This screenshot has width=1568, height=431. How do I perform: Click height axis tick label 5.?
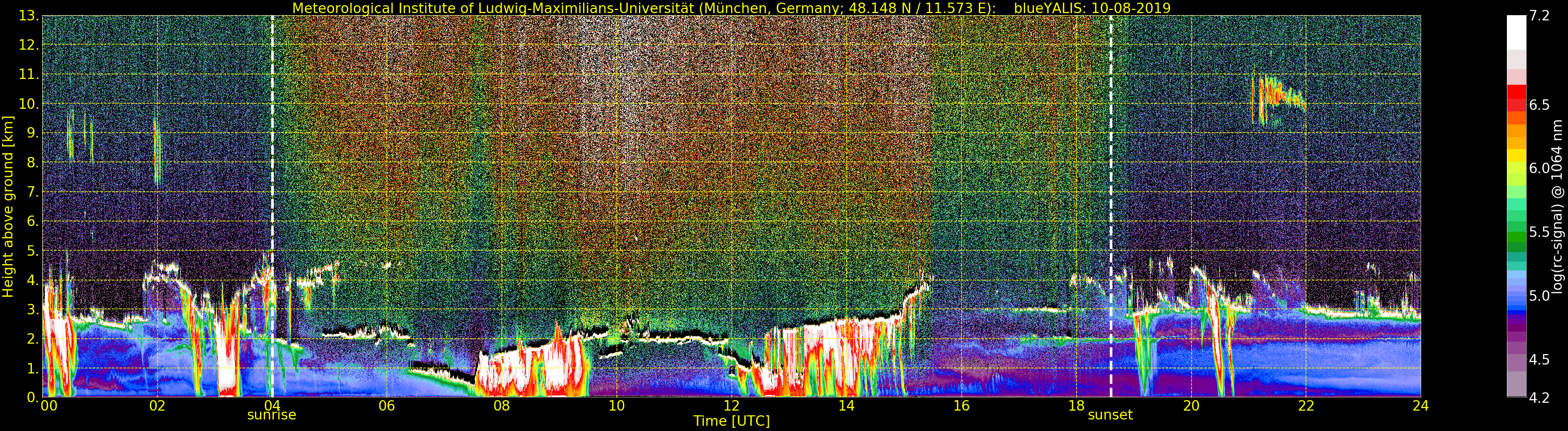point(32,251)
